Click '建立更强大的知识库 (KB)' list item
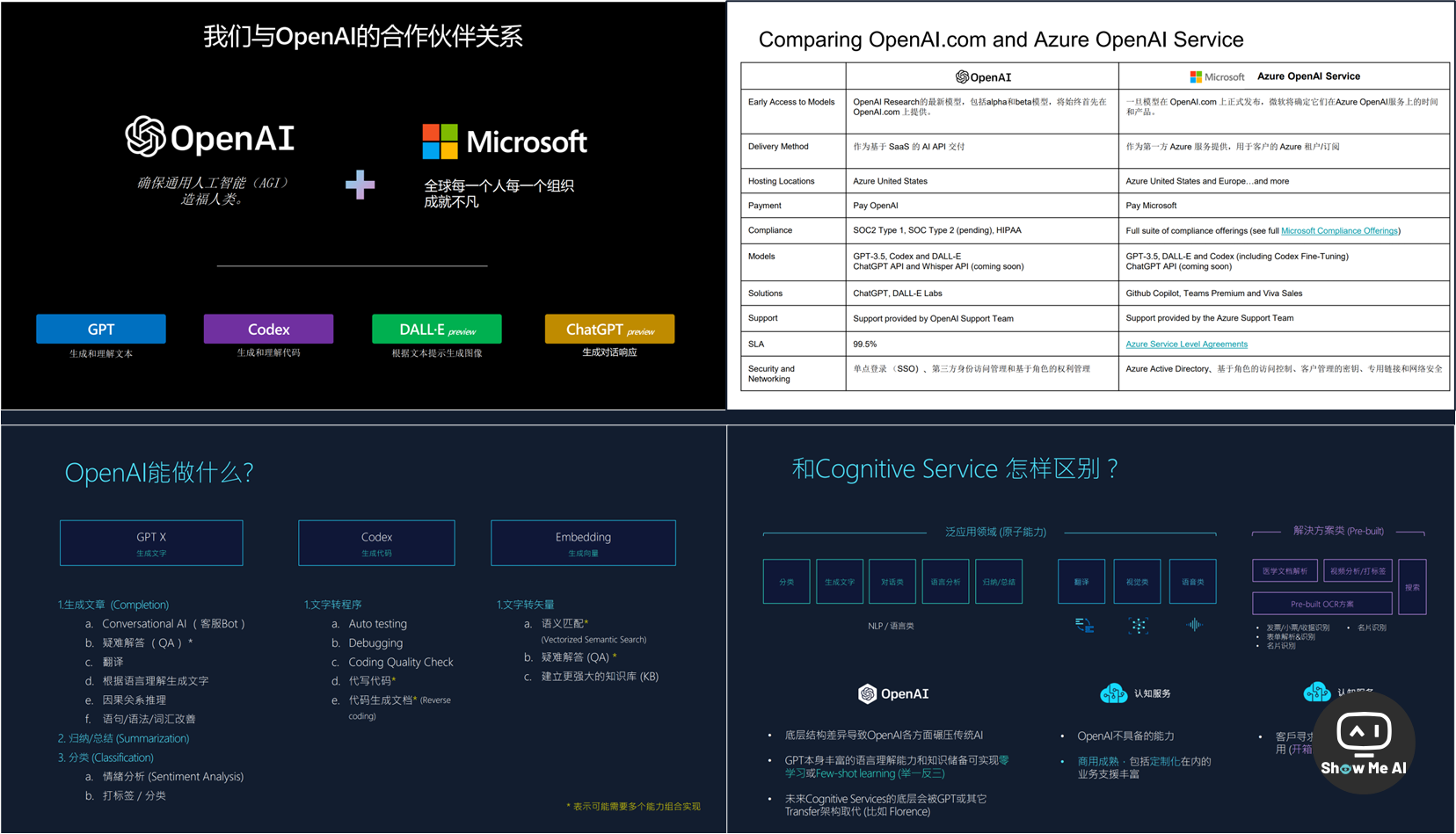Screen dimensions: 1456x834 600,677
